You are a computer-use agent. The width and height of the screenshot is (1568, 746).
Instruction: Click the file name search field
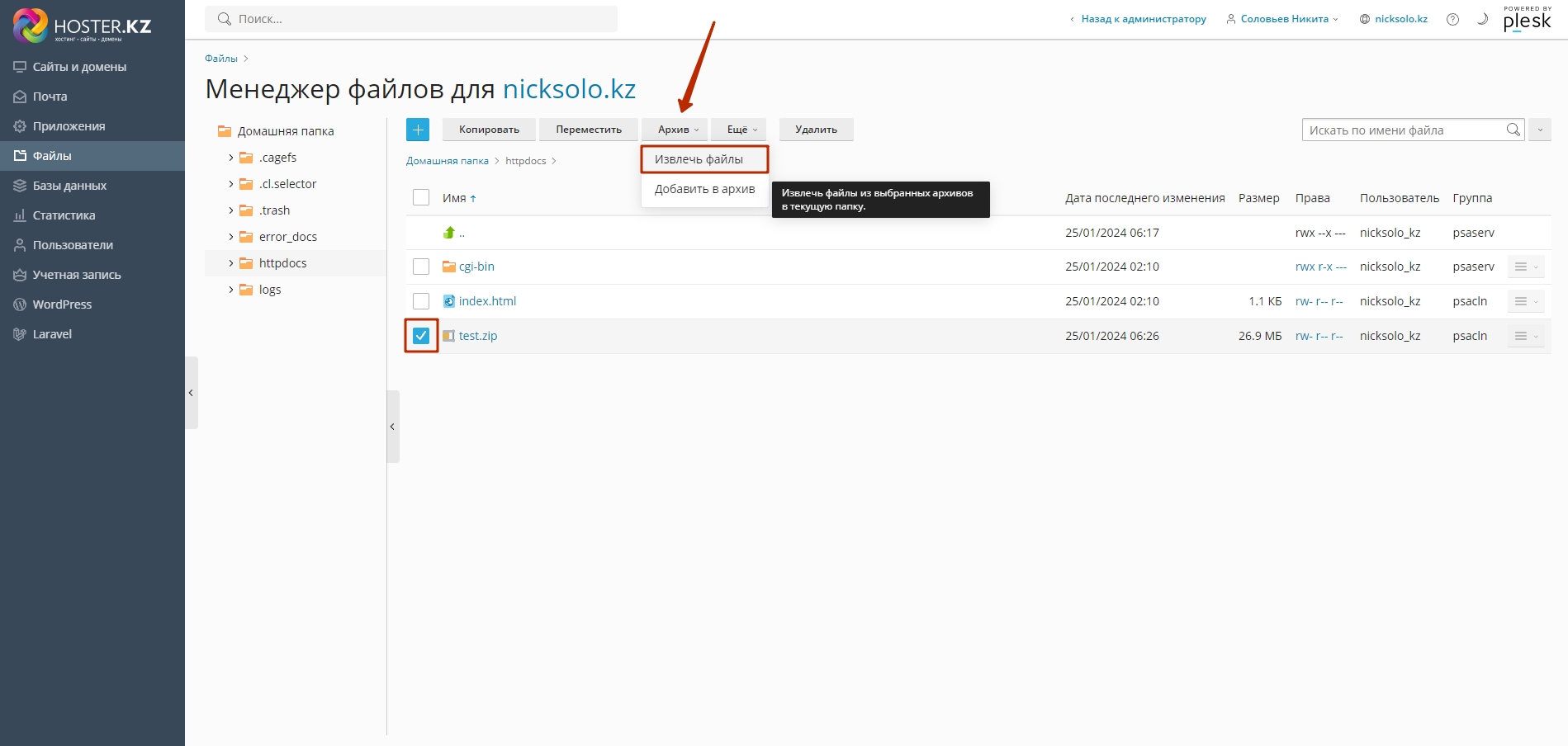pos(1402,130)
